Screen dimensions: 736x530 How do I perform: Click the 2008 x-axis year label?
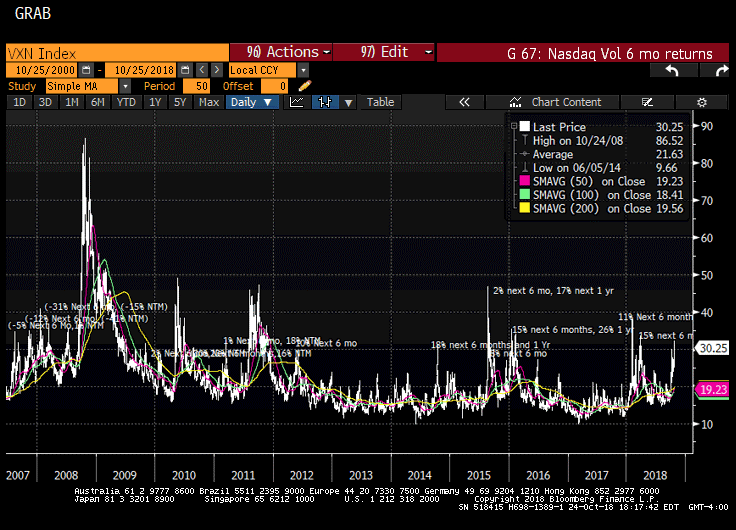(66, 476)
